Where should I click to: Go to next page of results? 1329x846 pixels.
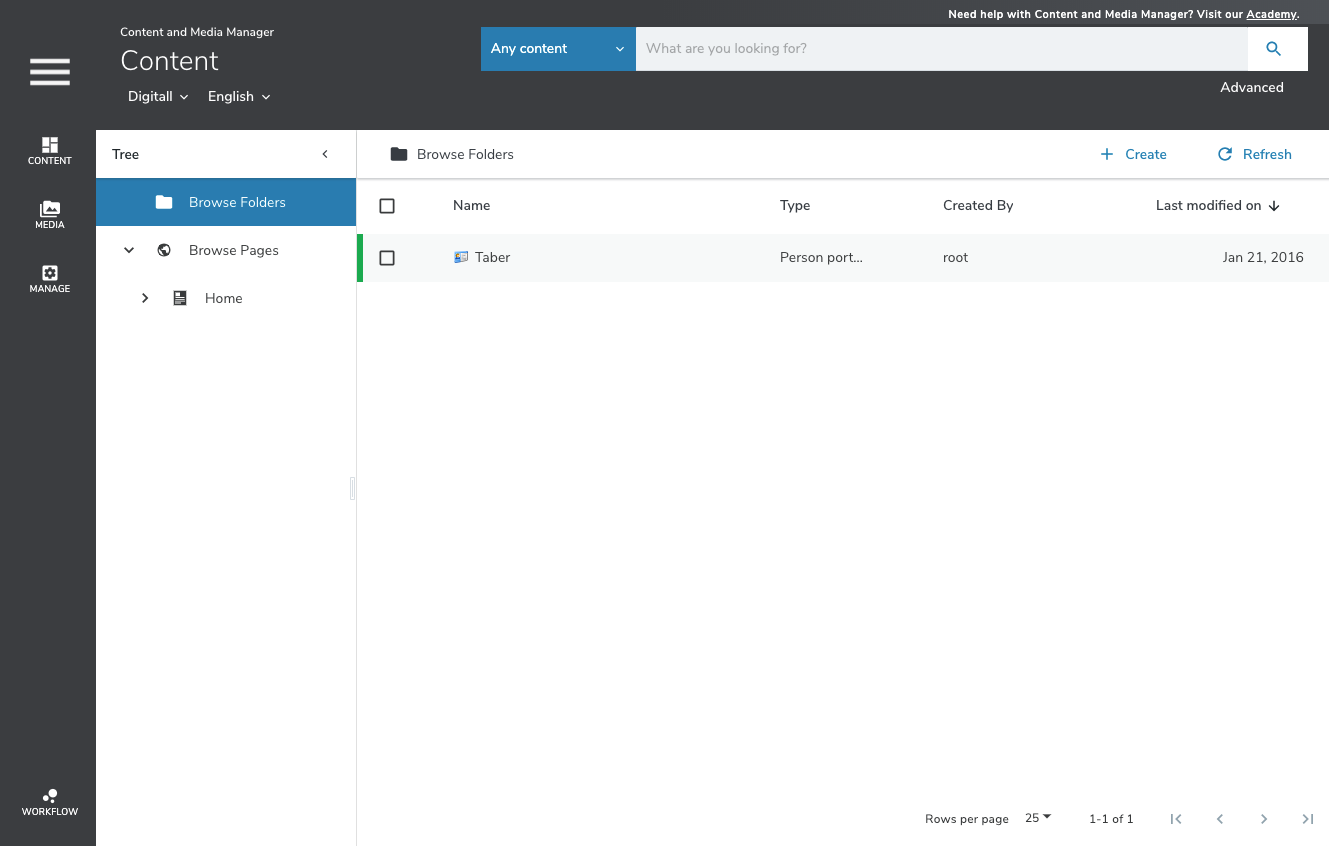(1264, 819)
